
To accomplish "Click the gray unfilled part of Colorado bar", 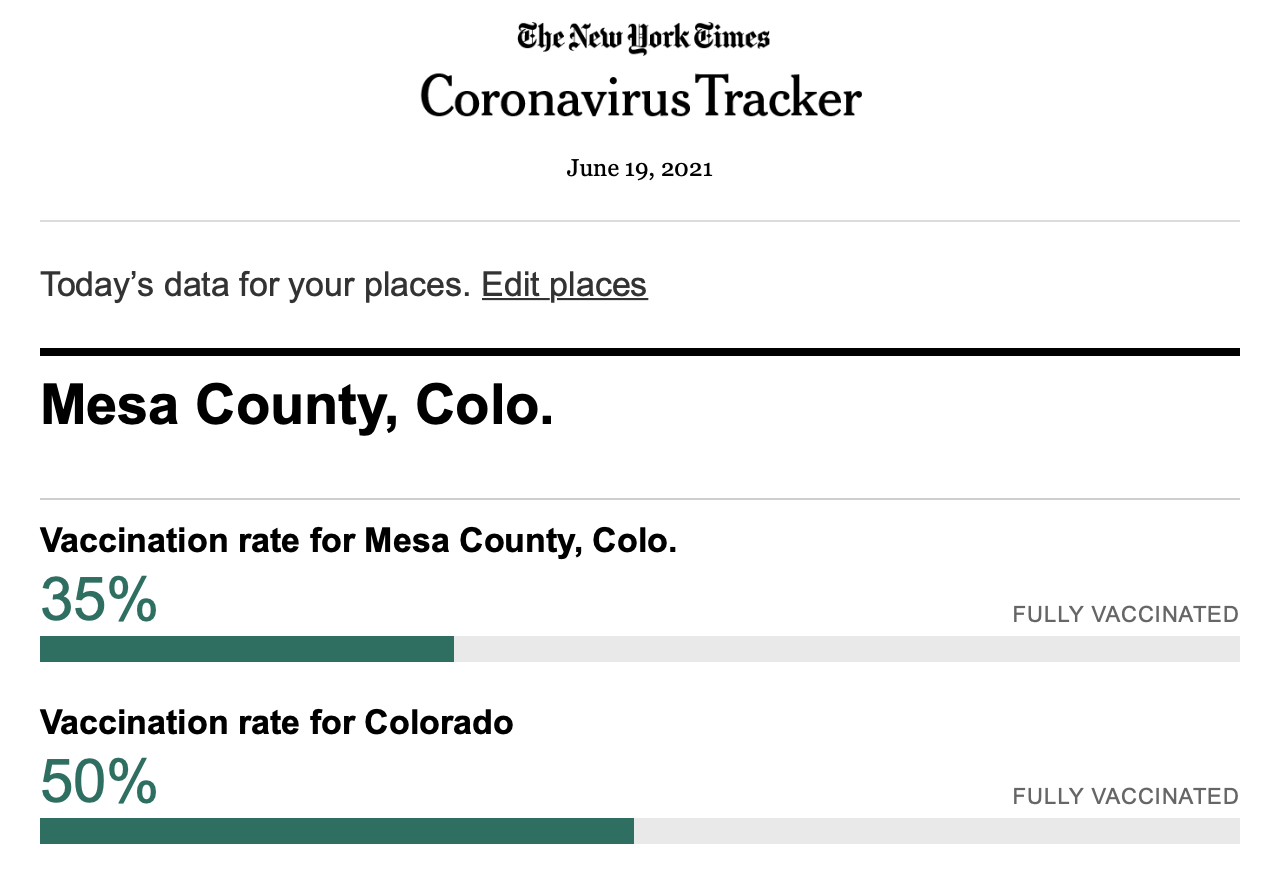I will 937,831.
